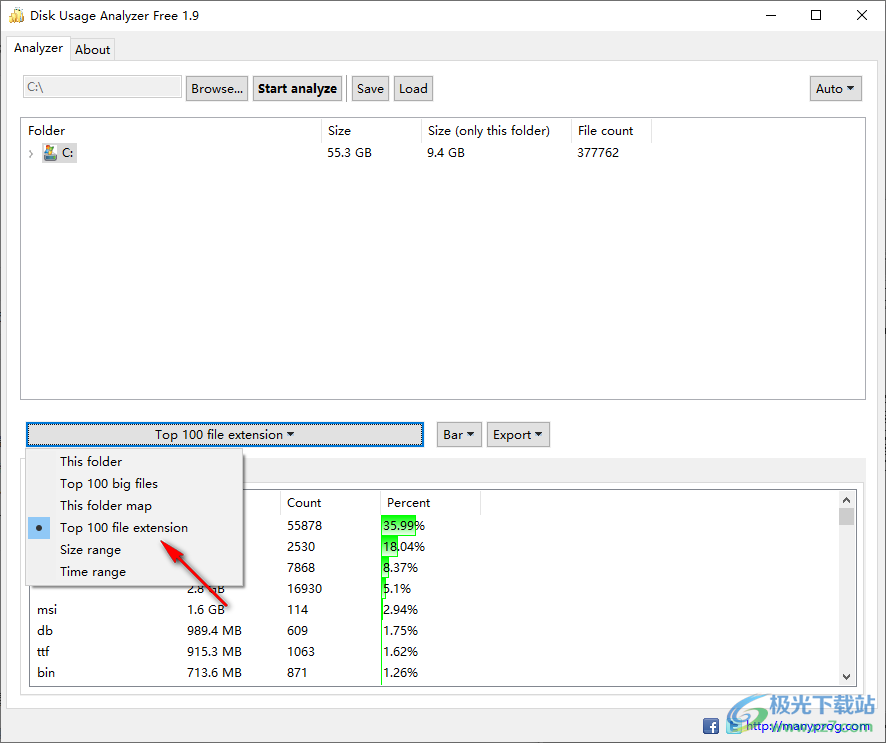The height and width of the screenshot is (743, 886).
Task: Choose 'Size range' menu entry
Action: (135, 550)
